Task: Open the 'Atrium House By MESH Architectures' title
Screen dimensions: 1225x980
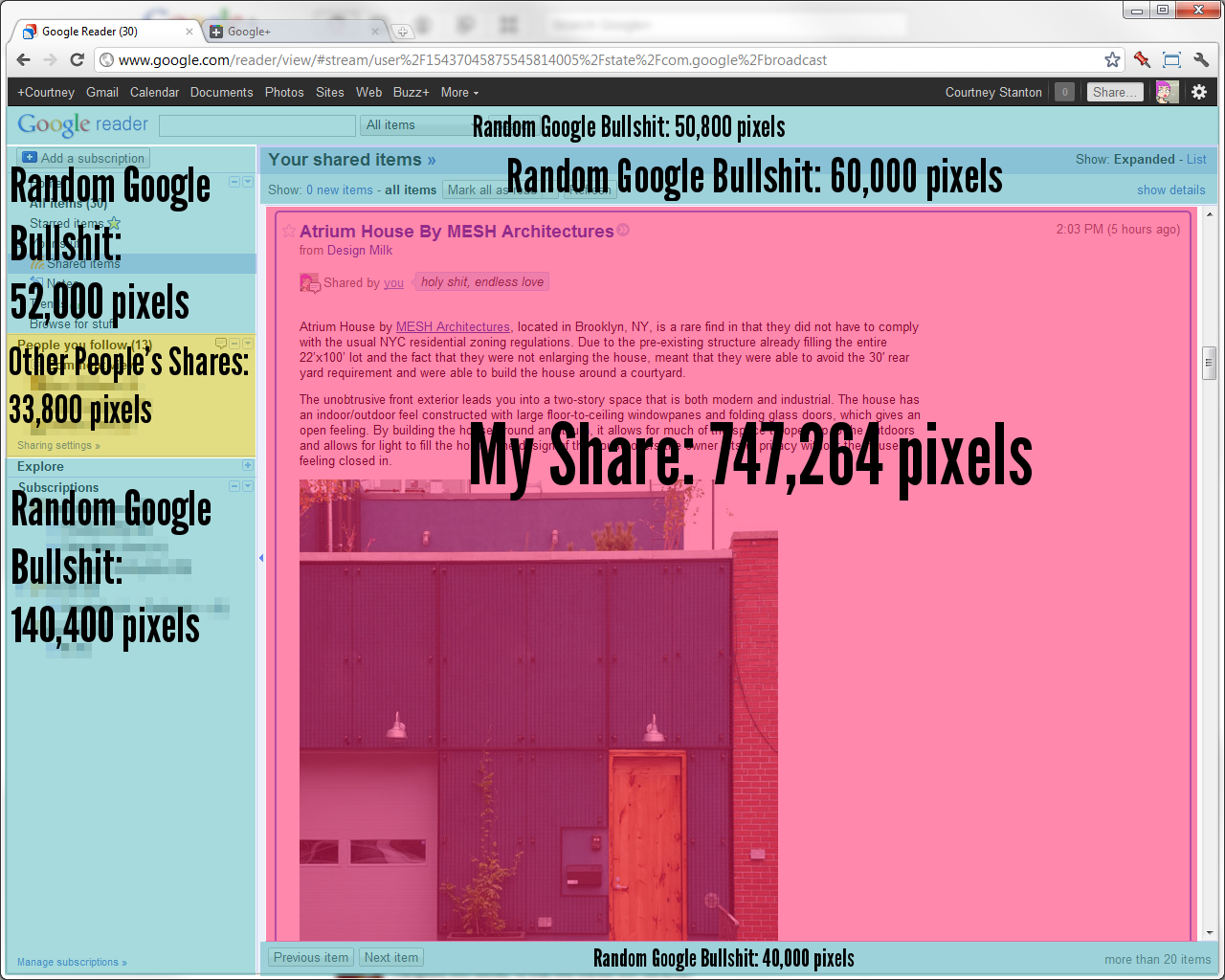Action: tap(457, 232)
